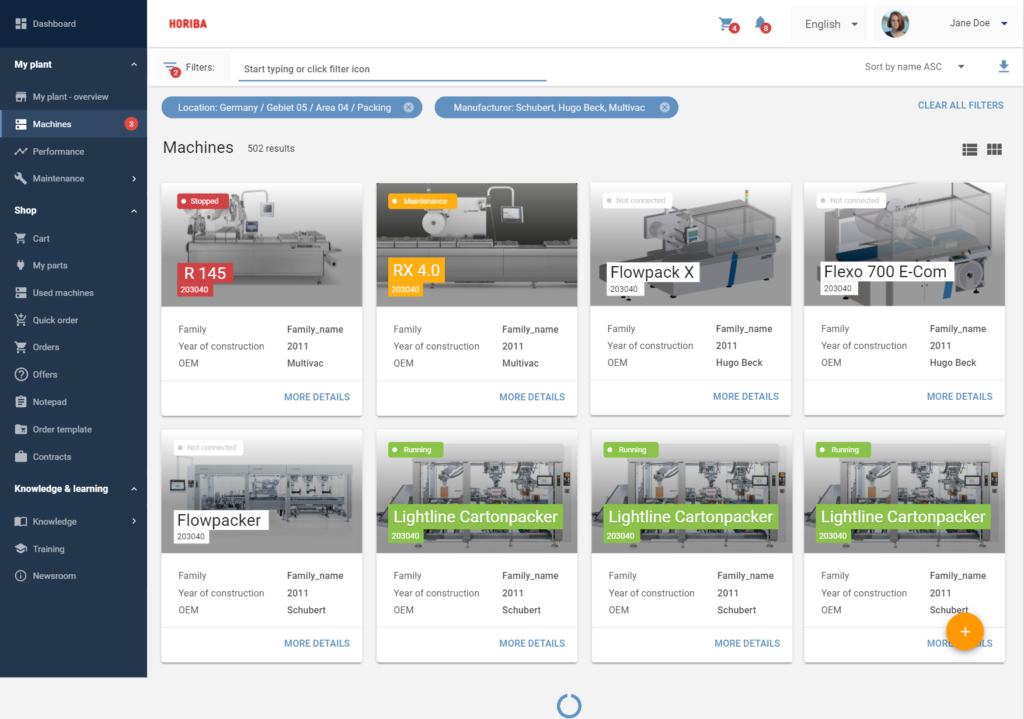This screenshot has width=1024, height=719.
Task: Open MORE DETAILS for Flowpacker
Action: pyautogui.click(x=317, y=643)
